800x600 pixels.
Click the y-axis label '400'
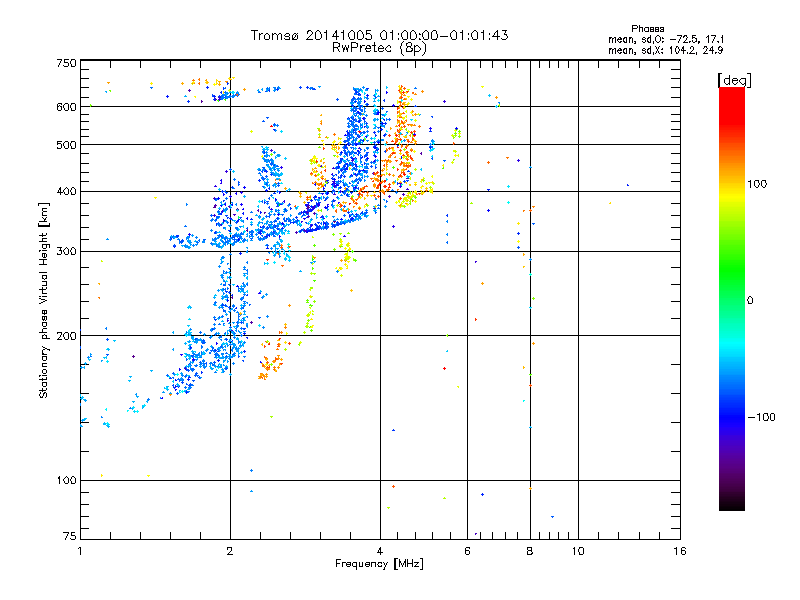pyautogui.click(x=66, y=192)
